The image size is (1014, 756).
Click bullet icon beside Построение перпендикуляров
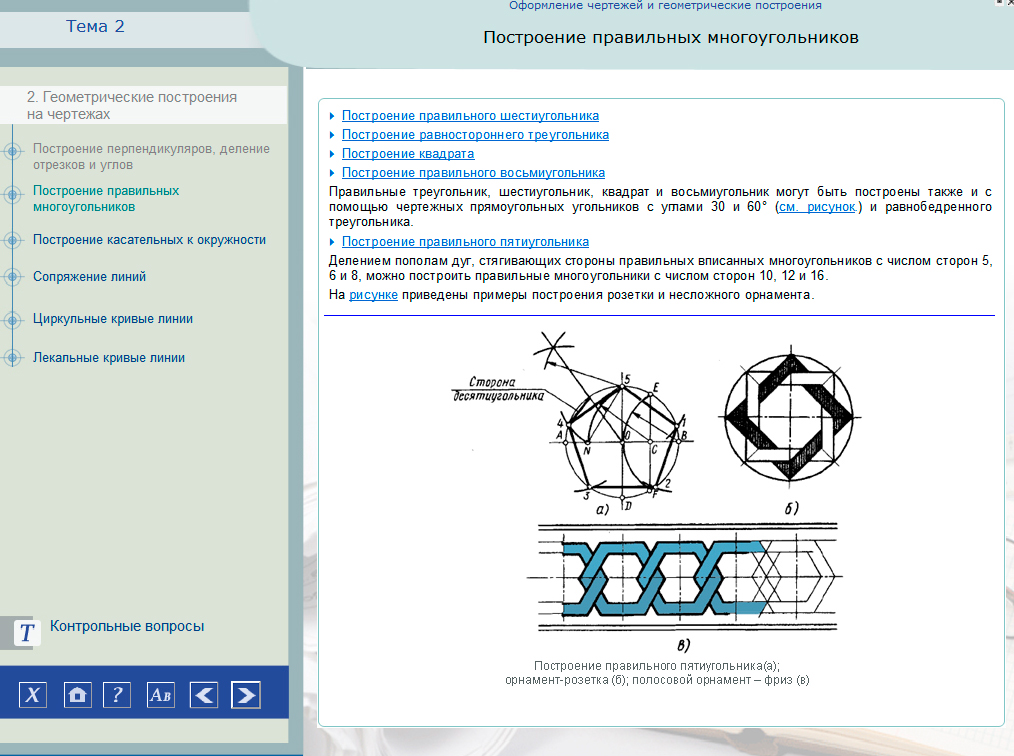(12, 151)
